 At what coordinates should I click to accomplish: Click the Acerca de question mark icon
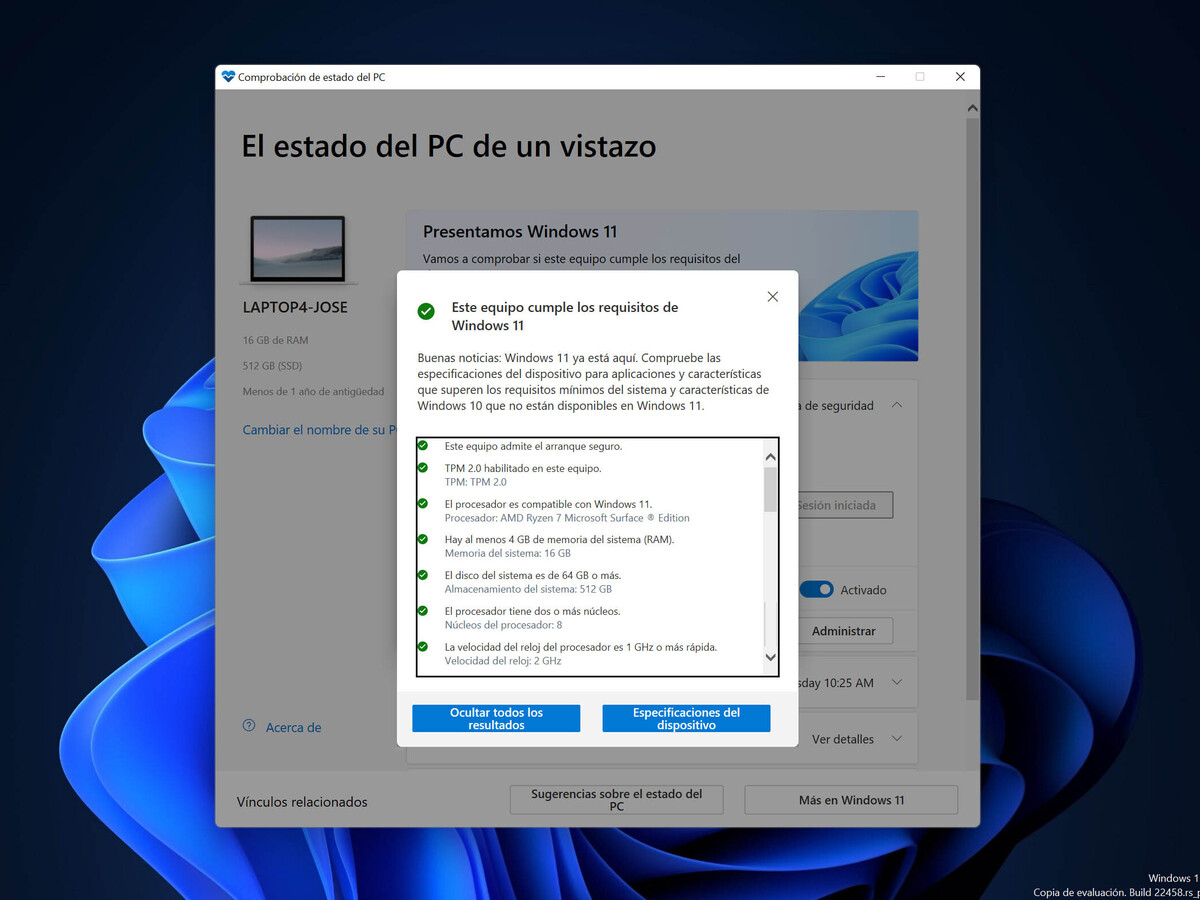pyautogui.click(x=249, y=726)
